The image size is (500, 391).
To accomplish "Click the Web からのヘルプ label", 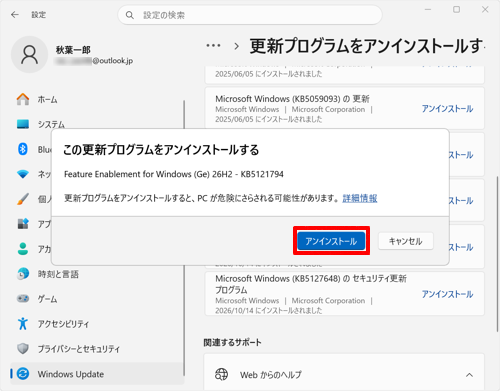I will [x=271, y=375].
